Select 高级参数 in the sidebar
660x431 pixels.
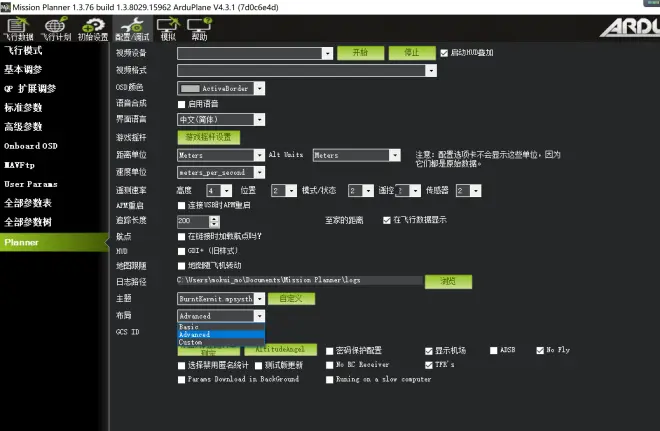[x=23, y=127]
